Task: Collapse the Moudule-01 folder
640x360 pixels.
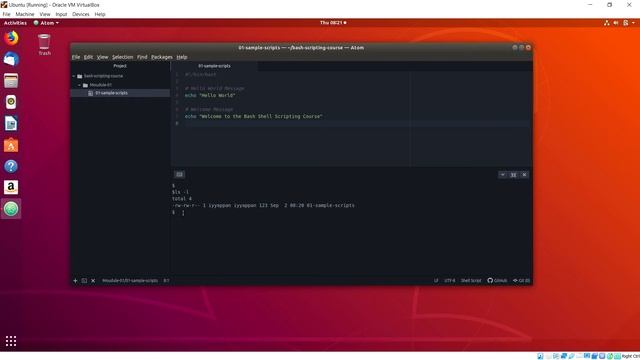Action: [80, 85]
